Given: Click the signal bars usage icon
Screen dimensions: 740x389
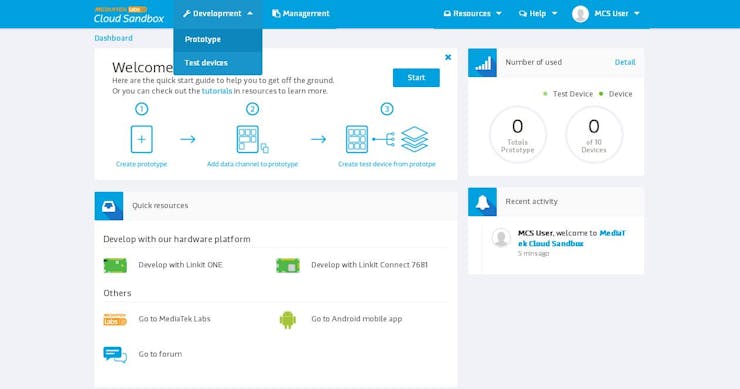Looking at the screenshot, I should 482,63.
